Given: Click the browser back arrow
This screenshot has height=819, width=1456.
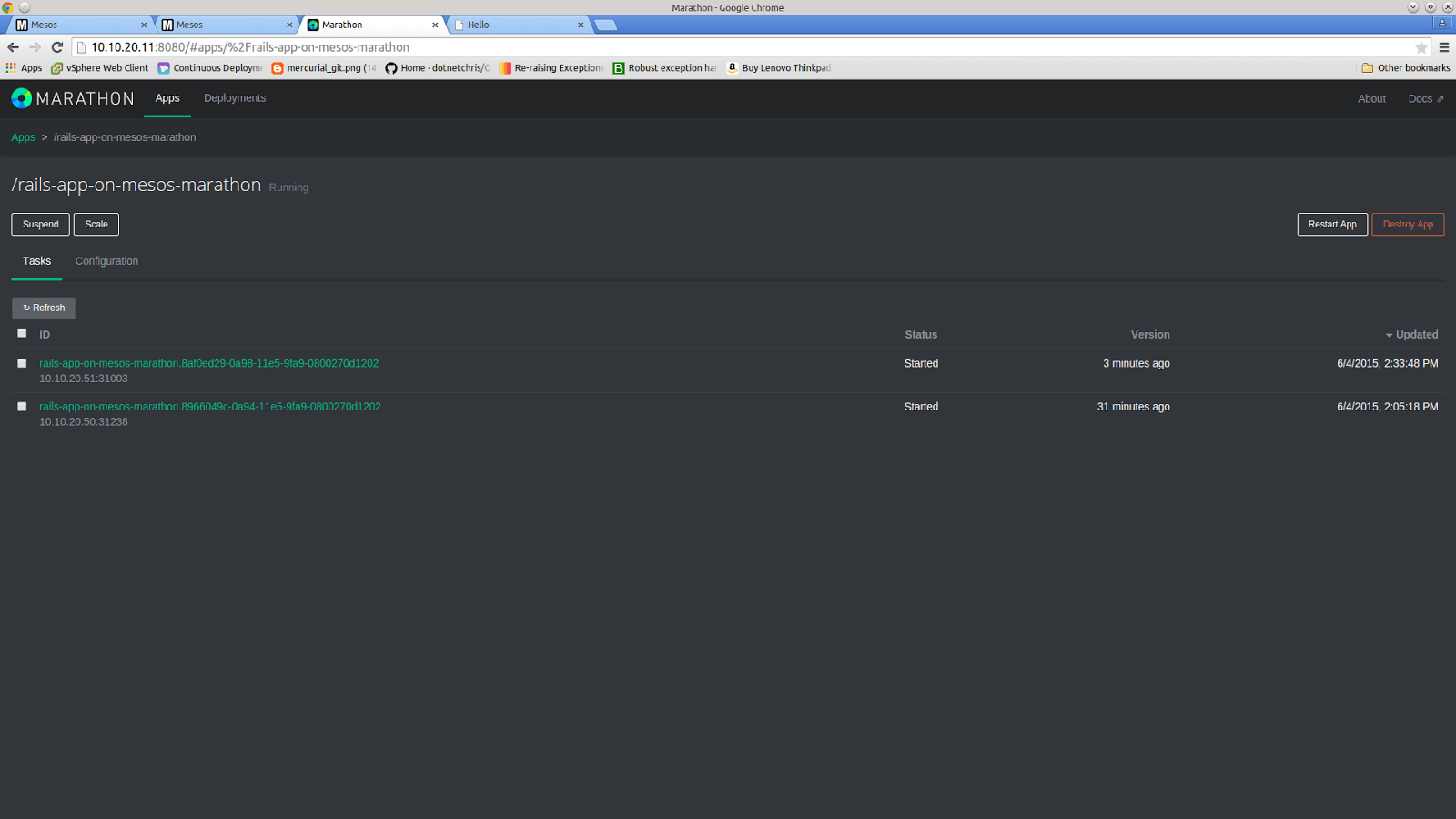Looking at the screenshot, I should pyautogui.click(x=13, y=47).
